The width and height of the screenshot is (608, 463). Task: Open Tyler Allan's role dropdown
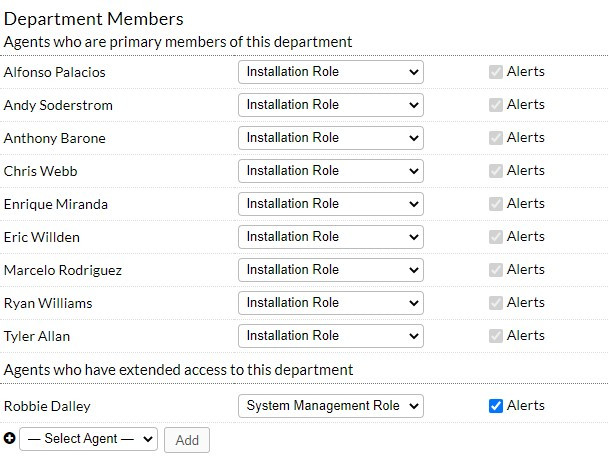point(330,336)
